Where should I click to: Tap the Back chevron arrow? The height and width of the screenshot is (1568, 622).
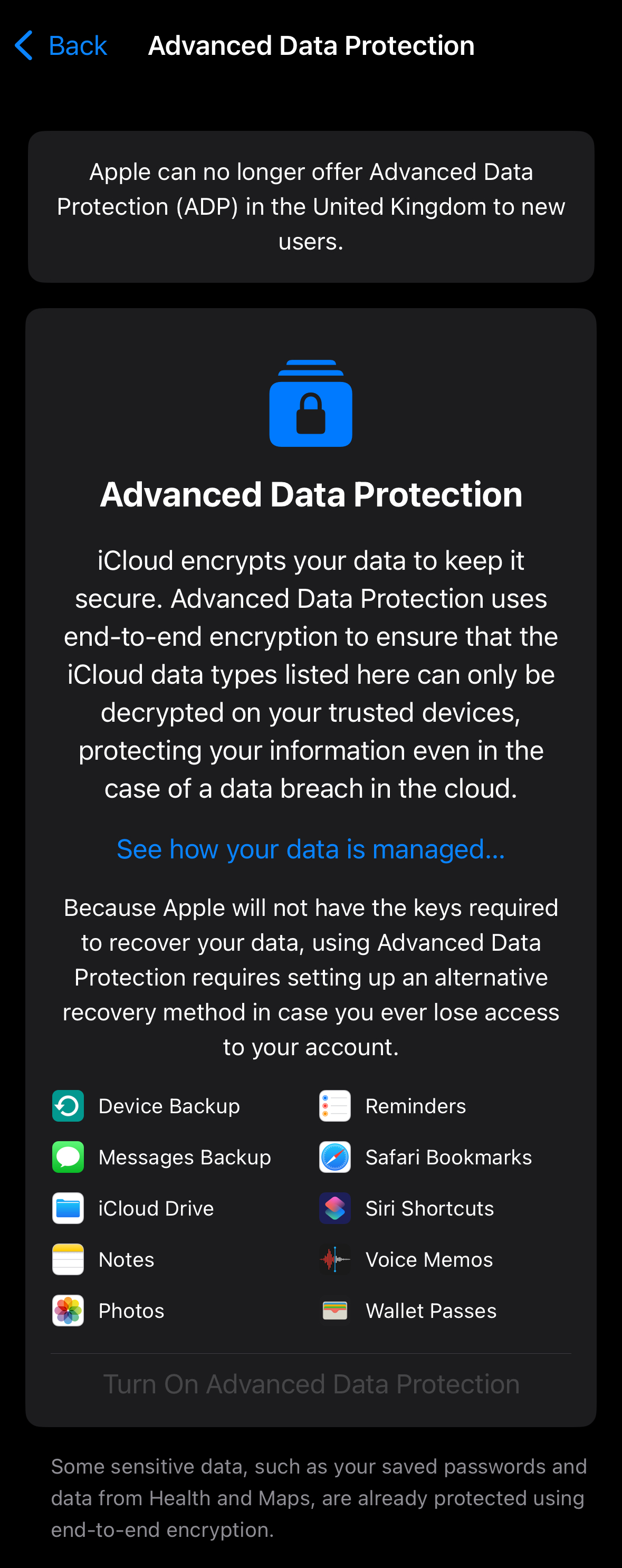point(24,46)
